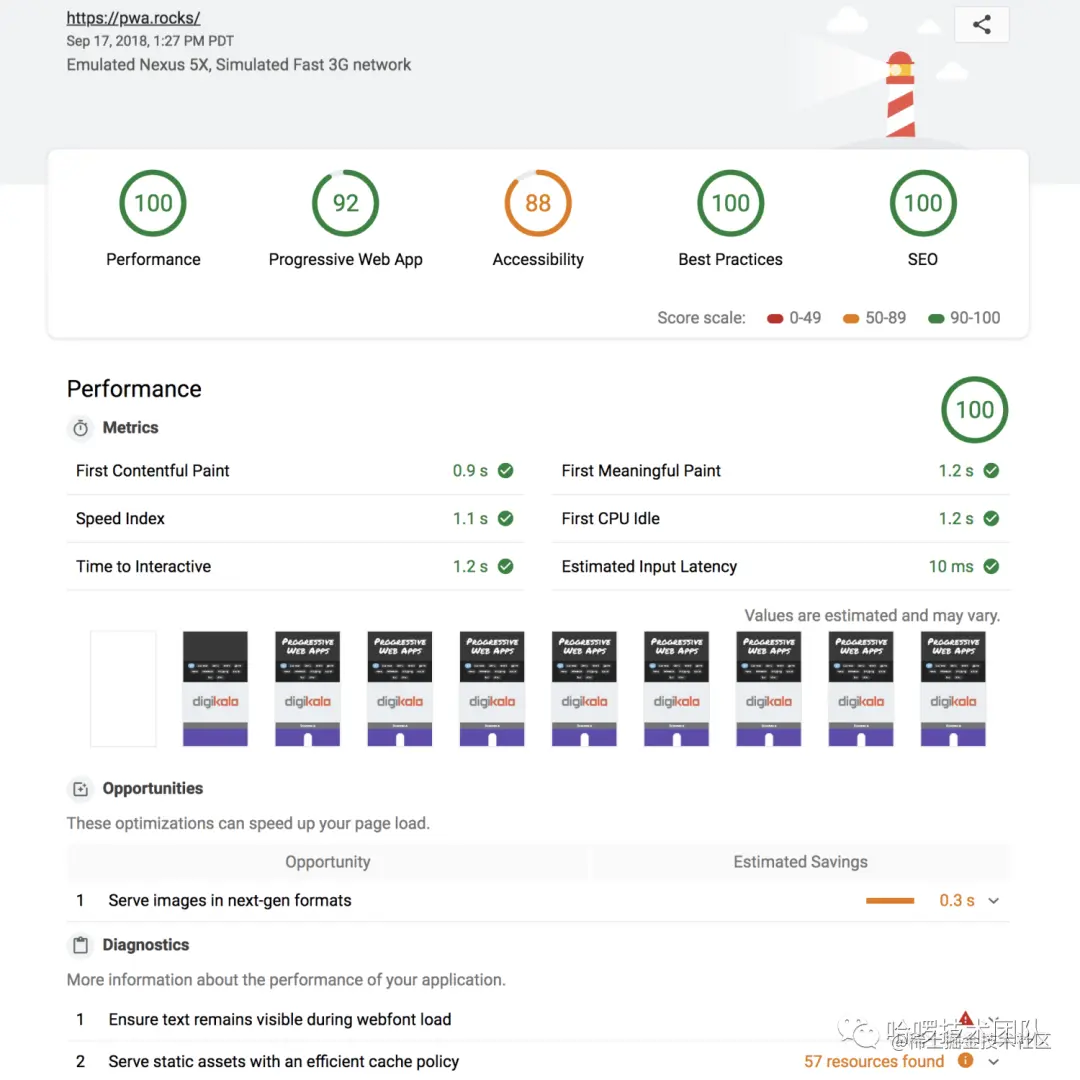Click the Emulated Nexus 5X settings text
1080x1080 pixels.
[x=238, y=65]
